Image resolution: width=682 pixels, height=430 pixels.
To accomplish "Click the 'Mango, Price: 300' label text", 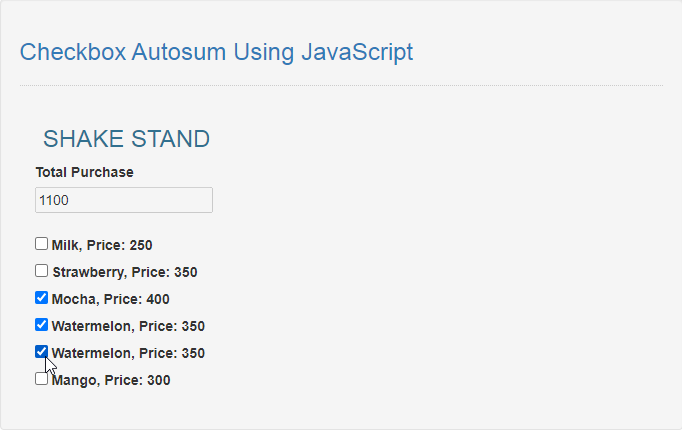I will point(111,380).
